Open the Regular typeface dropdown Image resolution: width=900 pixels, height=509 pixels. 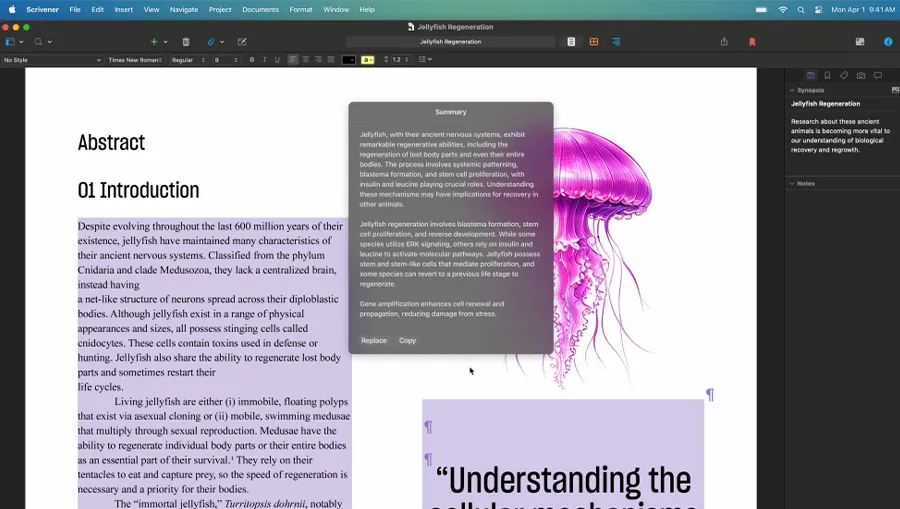coord(188,60)
